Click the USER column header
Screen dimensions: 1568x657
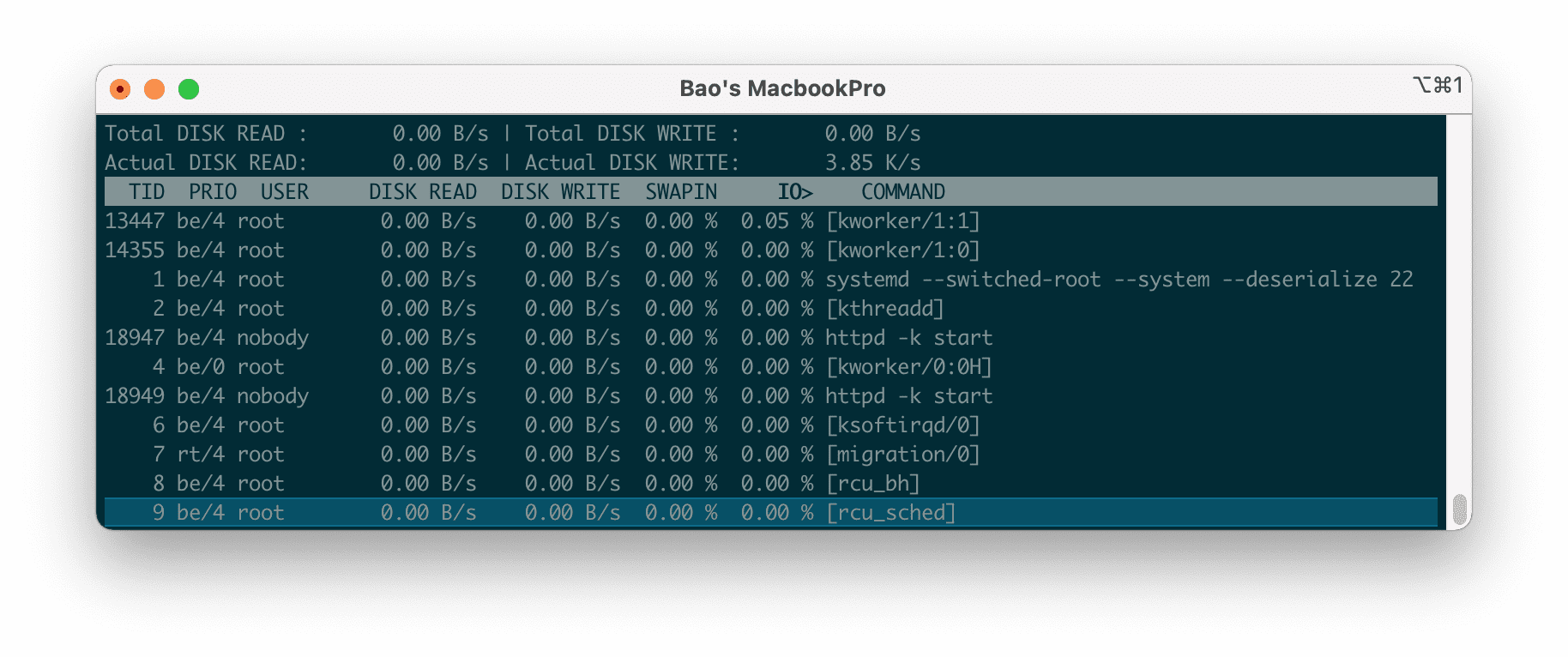click(284, 192)
